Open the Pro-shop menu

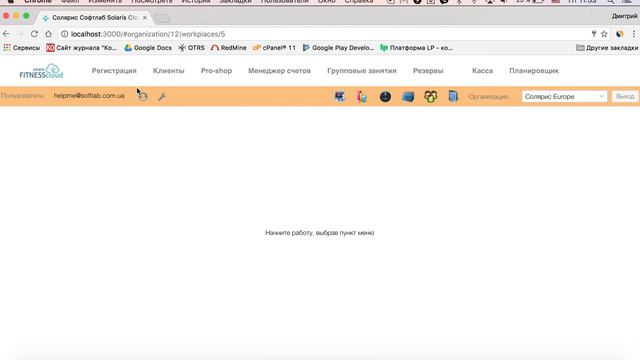click(216, 71)
